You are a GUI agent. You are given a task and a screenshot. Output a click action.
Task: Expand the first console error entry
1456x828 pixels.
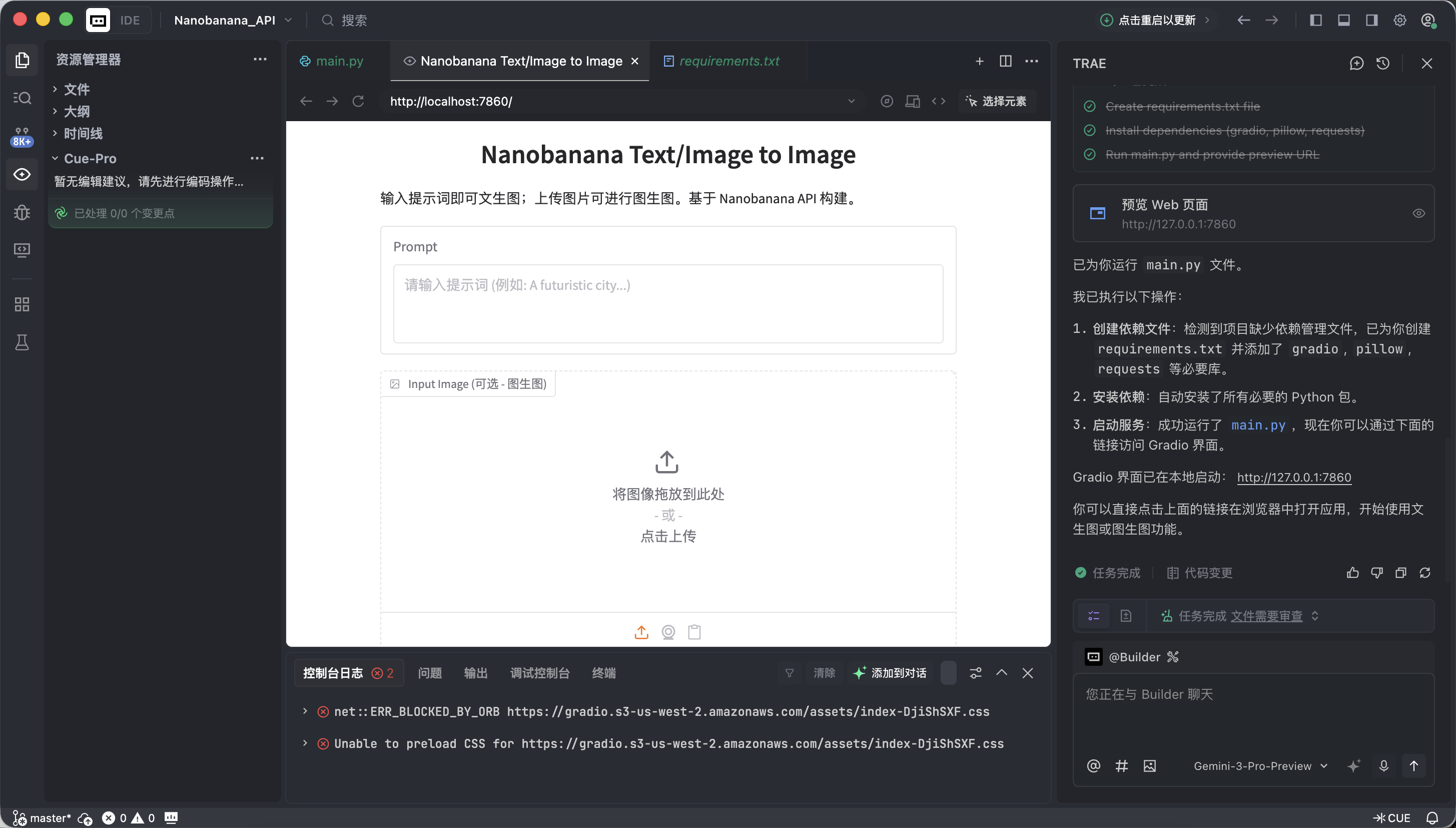[305, 711]
